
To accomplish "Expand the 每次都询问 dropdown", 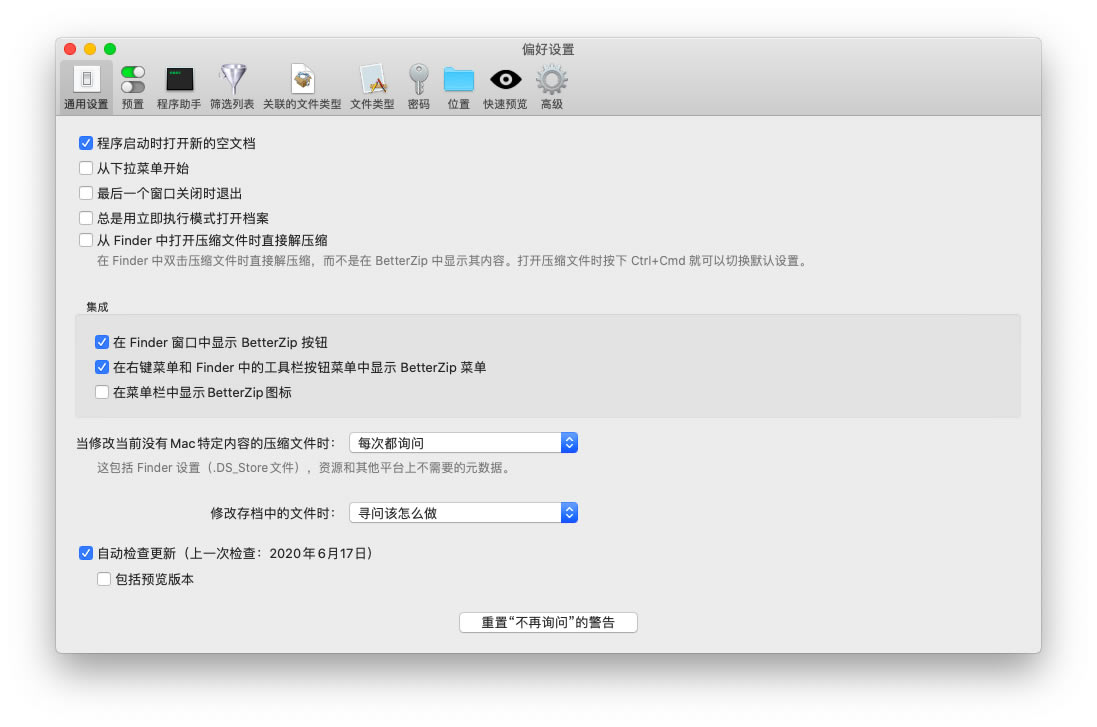I will point(463,443).
